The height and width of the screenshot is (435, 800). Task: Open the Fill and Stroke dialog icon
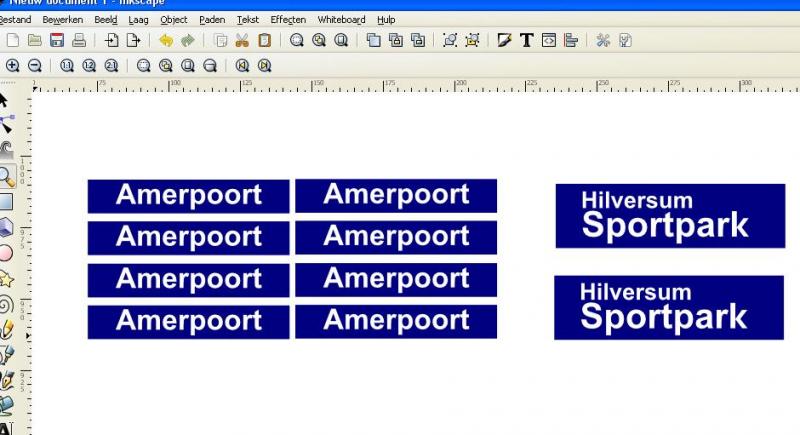[504, 40]
